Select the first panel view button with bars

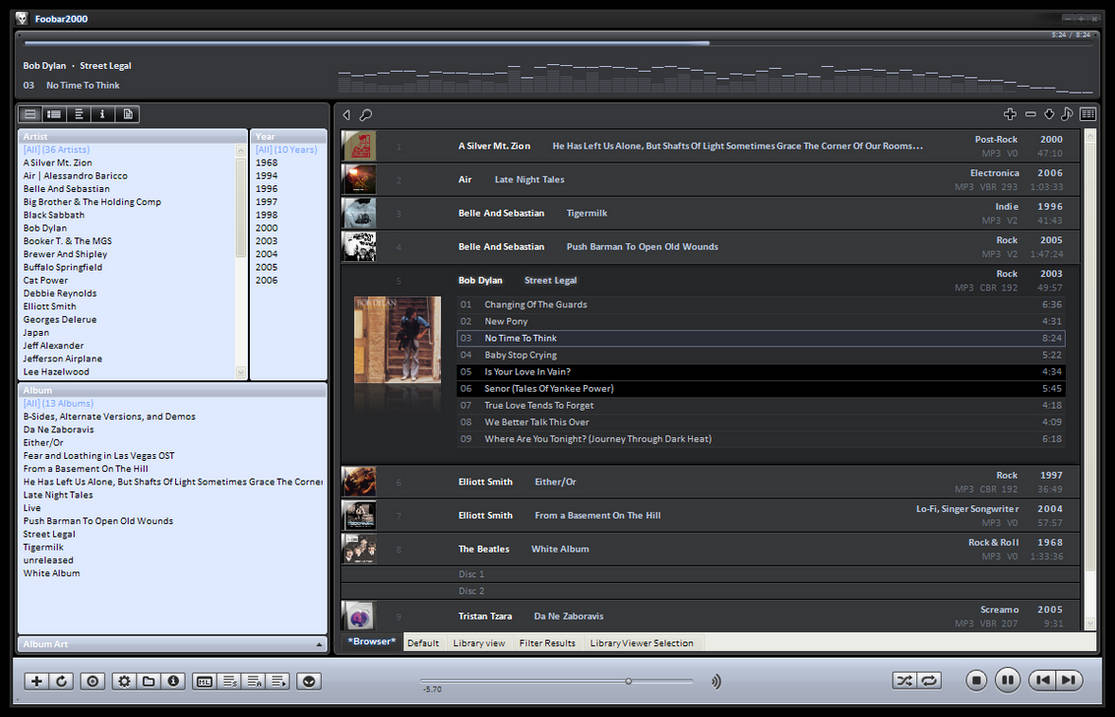tap(30, 114)
